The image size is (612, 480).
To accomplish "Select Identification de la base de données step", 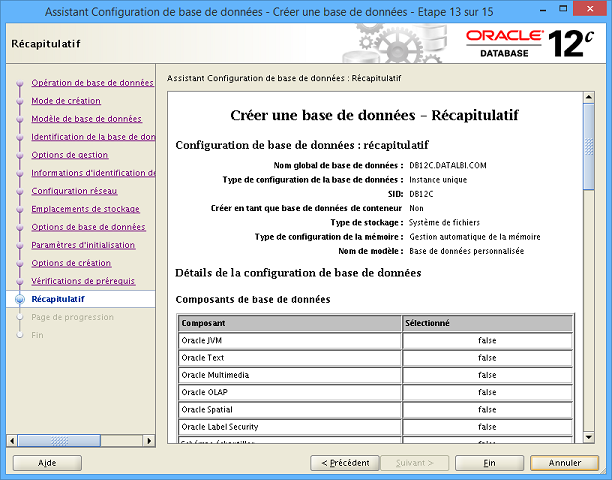I will pos(93,137).
